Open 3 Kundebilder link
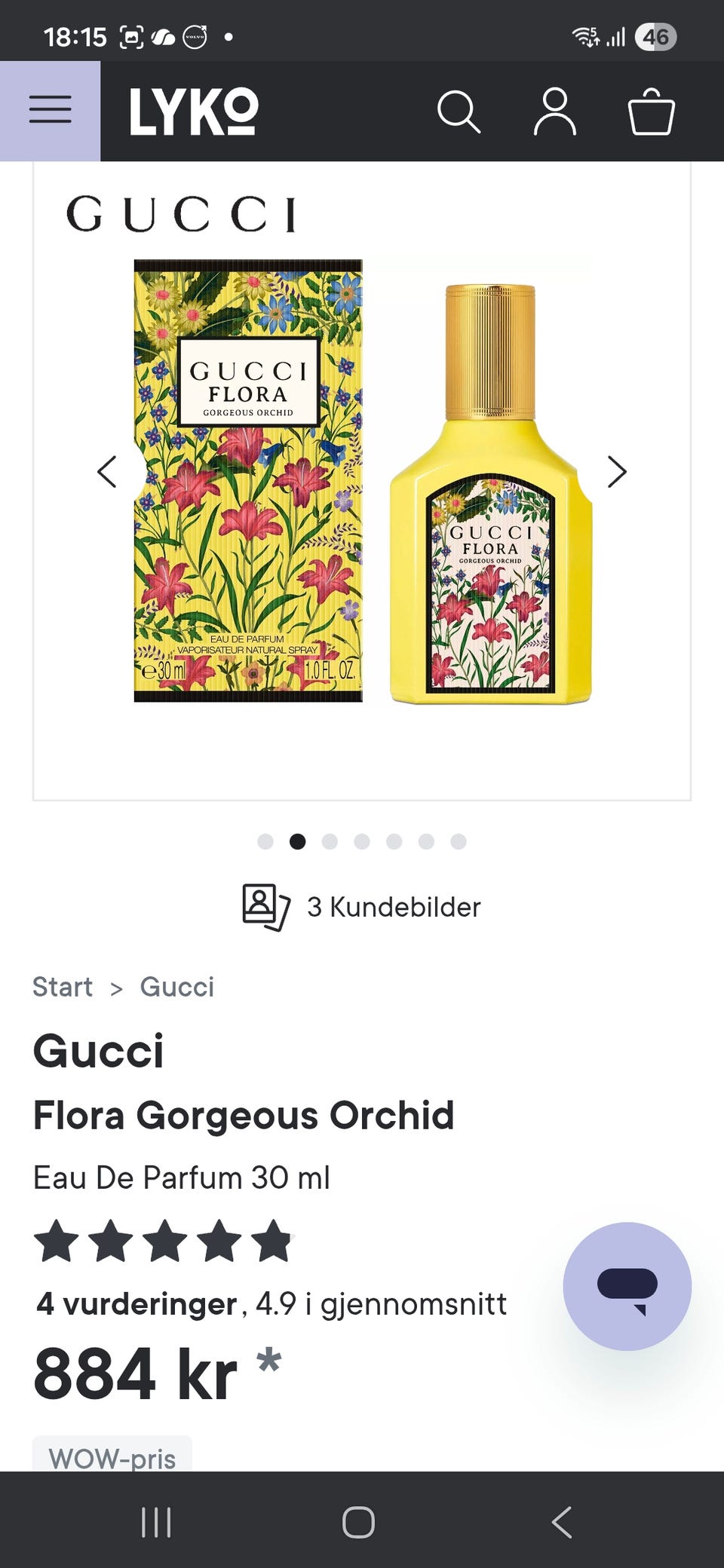 point(394,907)
